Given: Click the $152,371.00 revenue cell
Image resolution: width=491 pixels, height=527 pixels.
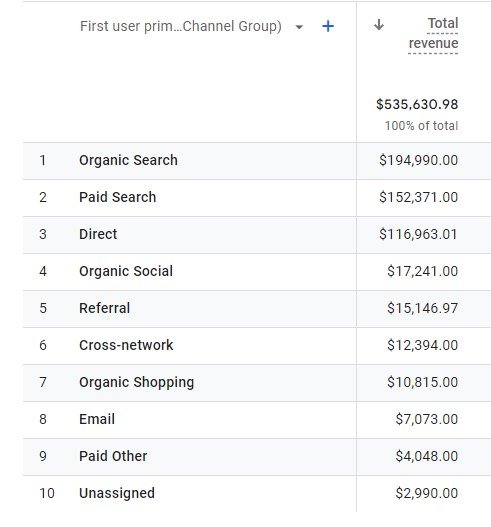Looking at the screenshot, I should tap(418, 197).
